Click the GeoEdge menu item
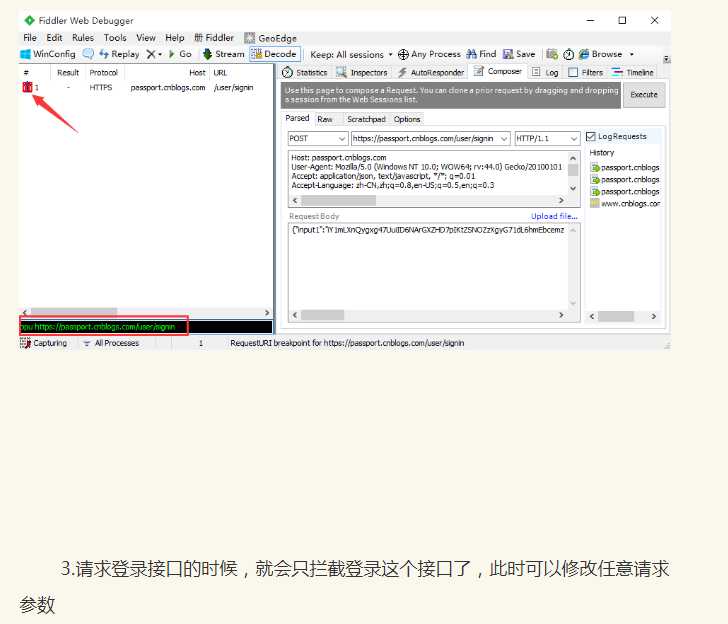Image resolution: width=728 pixels, height=624 pixels. pos(271,38)
